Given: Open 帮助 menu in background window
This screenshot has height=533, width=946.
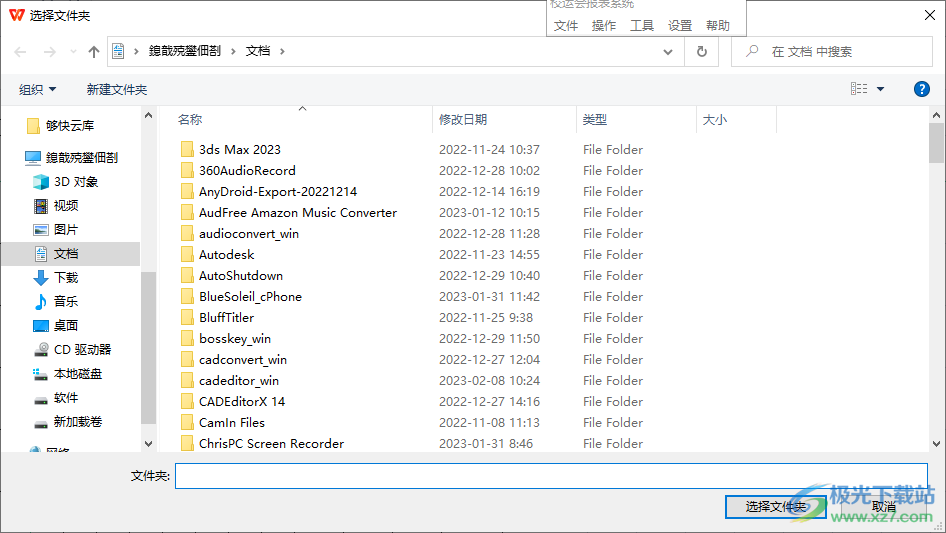Looking at the screenshot, I should (x=718, y=26).
